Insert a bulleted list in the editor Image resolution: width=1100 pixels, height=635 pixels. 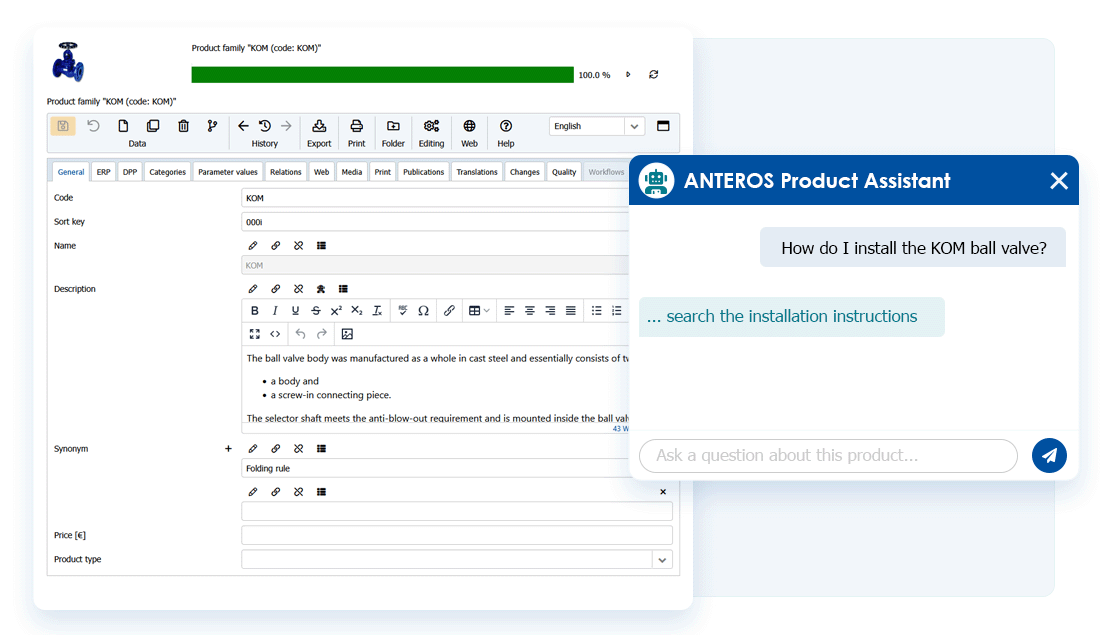[x=596, y=311]
